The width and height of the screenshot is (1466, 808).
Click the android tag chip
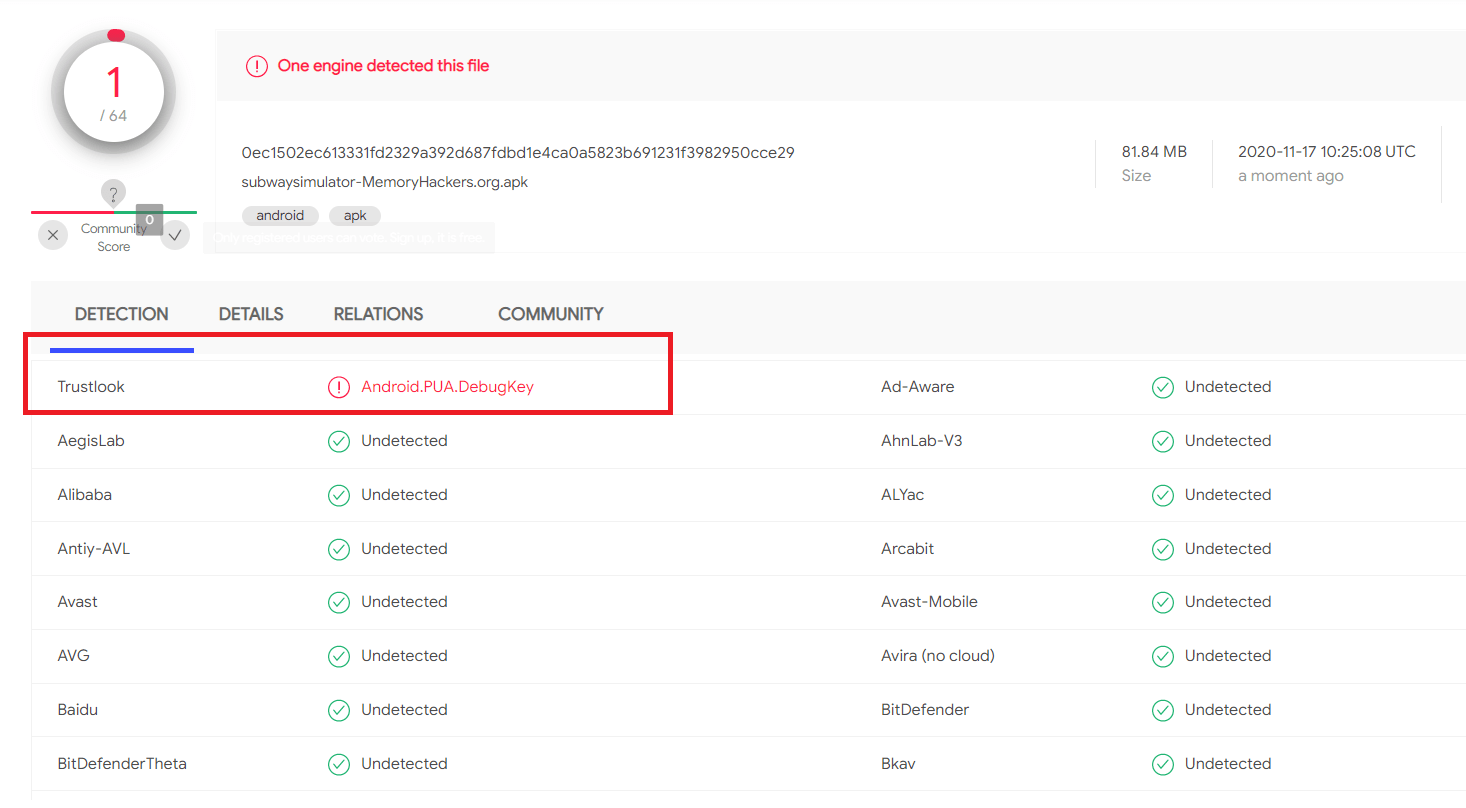tap(280, 215)
